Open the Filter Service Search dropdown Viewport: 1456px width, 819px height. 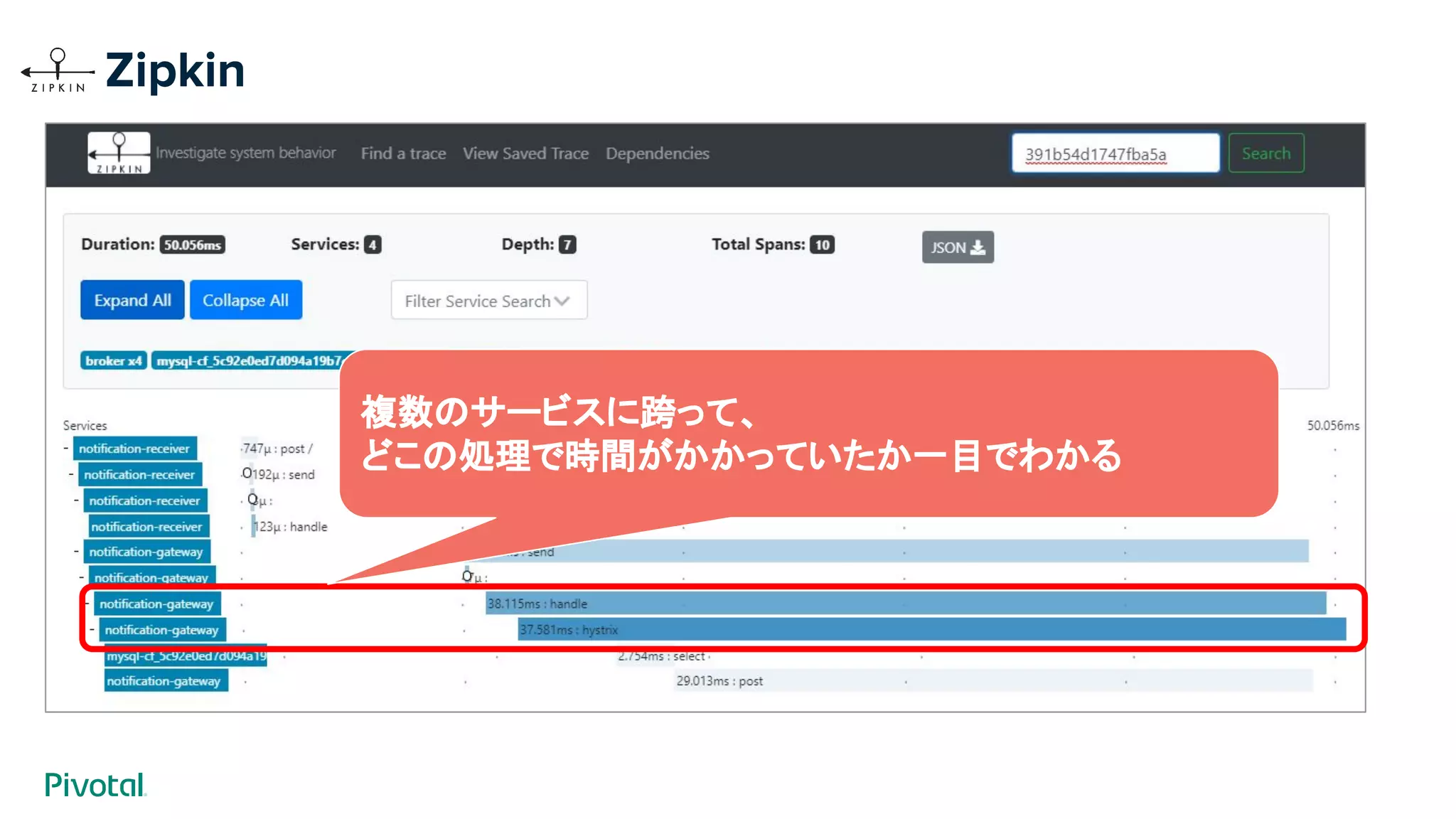click(488, 300)
